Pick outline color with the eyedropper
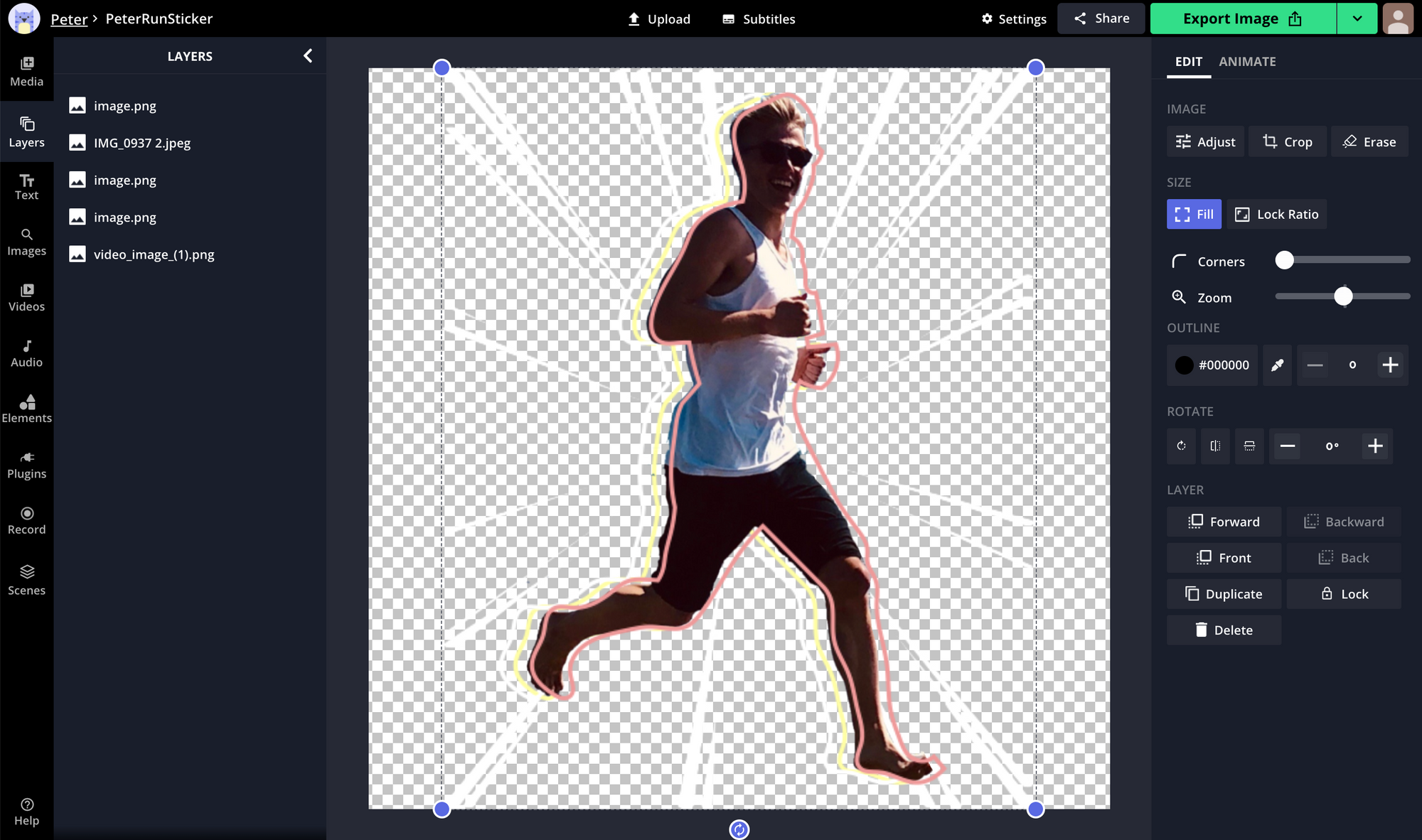The image size is (1422, 840). pos(1277,365)
